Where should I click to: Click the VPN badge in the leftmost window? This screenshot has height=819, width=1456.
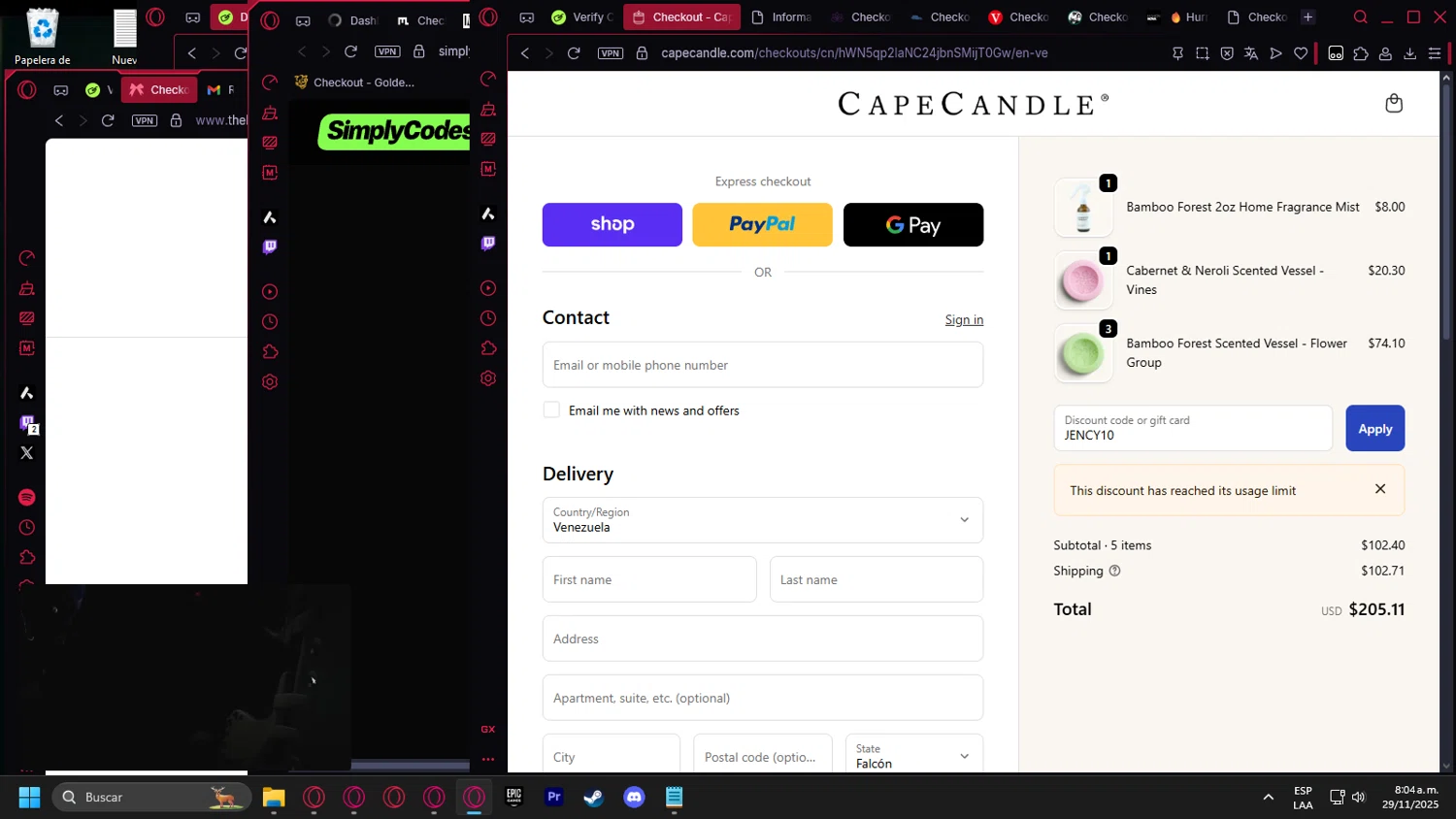[145, 120]
